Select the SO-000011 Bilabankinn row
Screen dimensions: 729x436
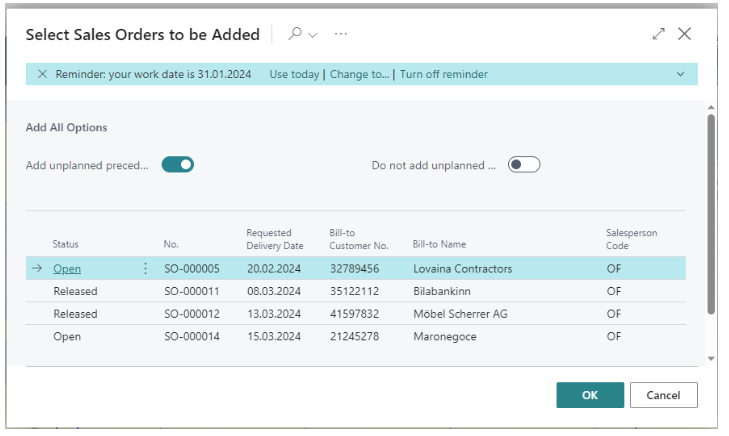356,291
